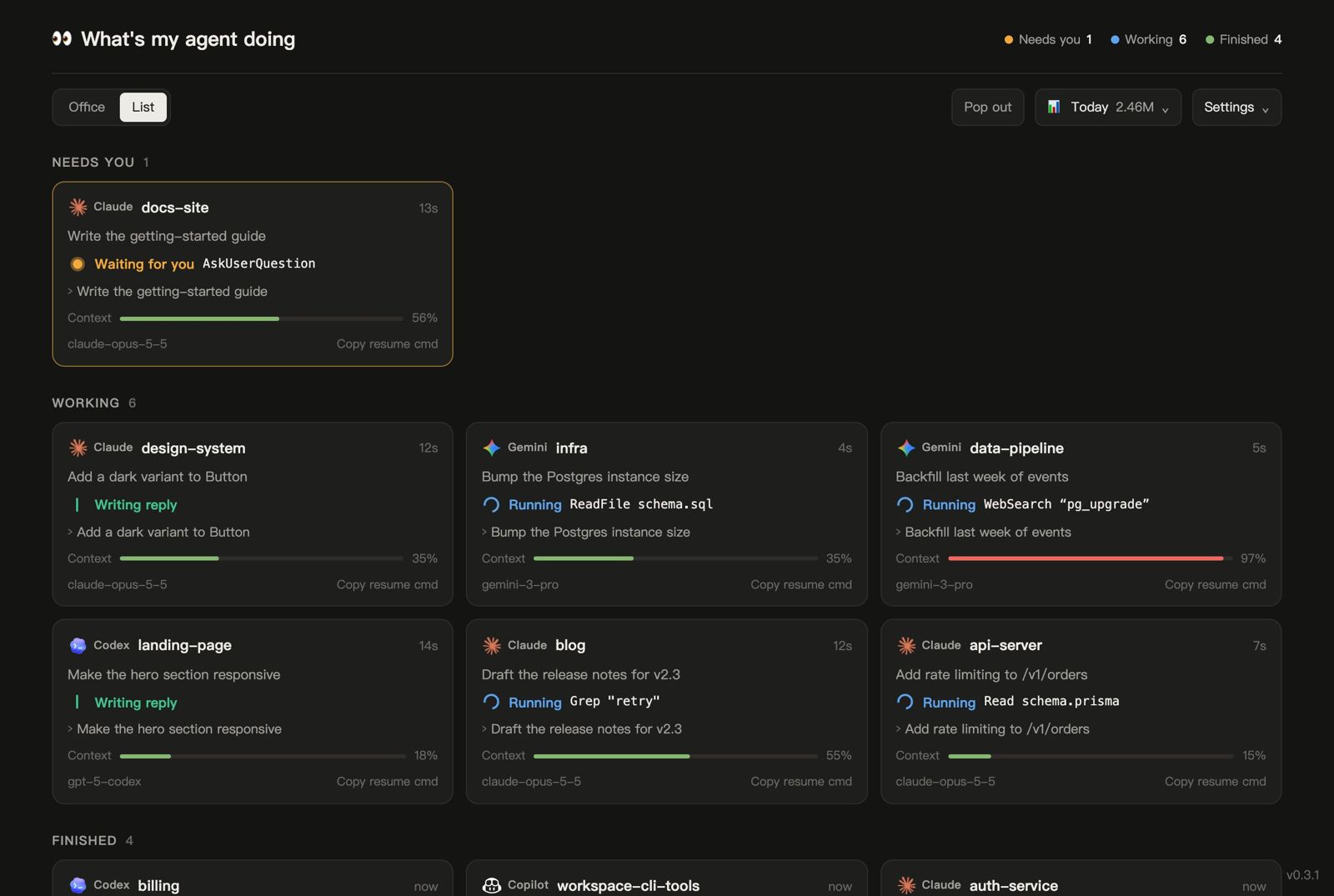Click the running spinner icon on the blog card
Viewport: 1334px width, 896px height.
[x=491, y=702]
